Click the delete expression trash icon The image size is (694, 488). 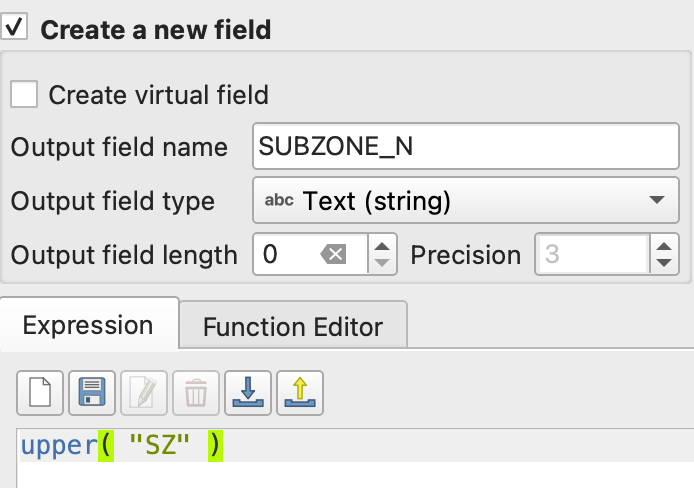point(196,392)
